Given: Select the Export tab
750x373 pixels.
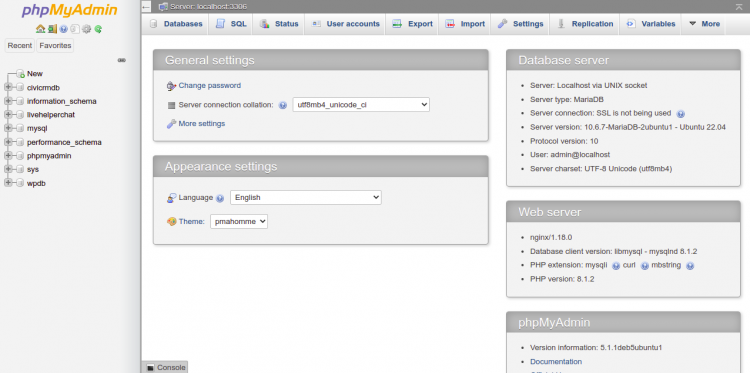Looking at the screenshot, I should (412, 24).
